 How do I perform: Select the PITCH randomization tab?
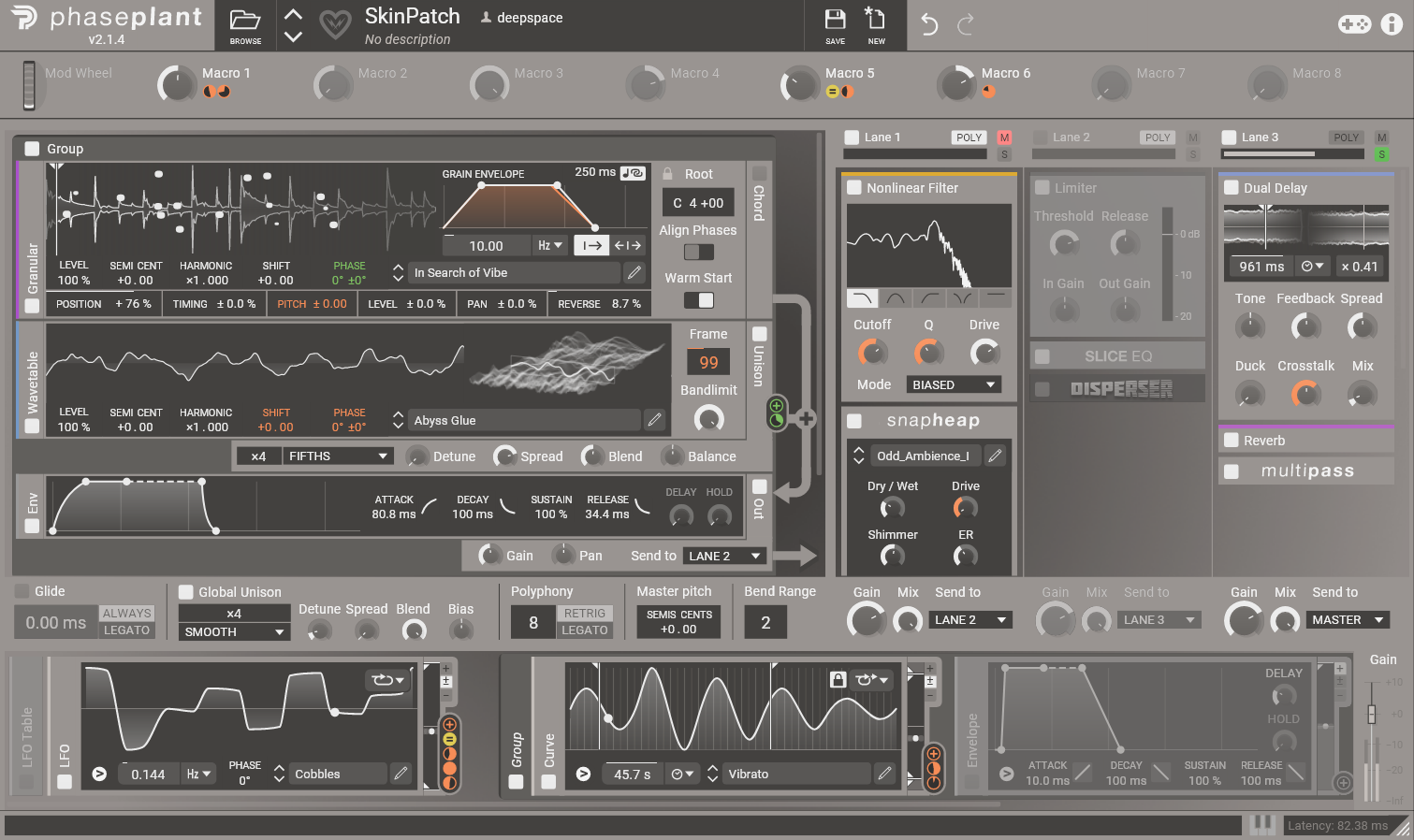(x=312, y=304)
